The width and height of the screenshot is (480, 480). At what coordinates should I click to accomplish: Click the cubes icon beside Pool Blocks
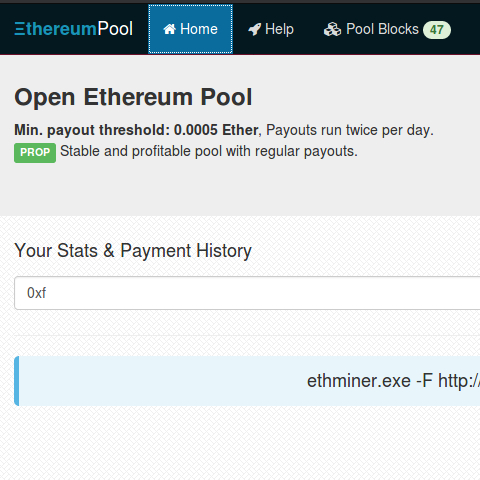click(x=332, y=29)
